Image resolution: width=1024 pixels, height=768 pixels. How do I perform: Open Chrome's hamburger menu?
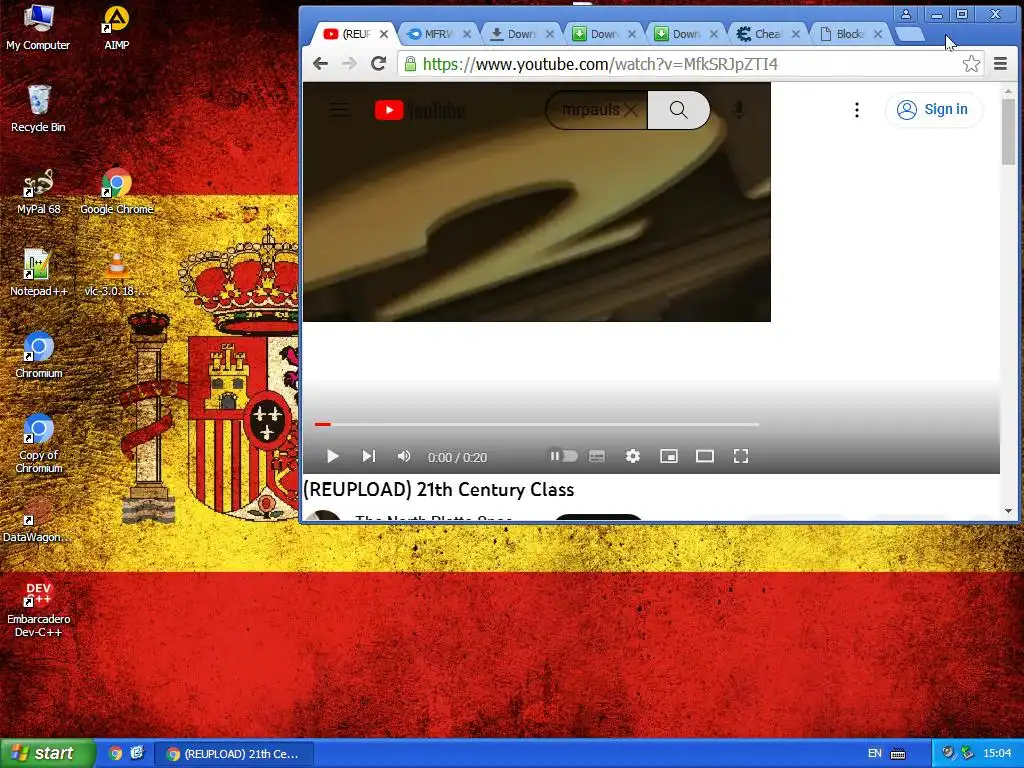pyautogui.click(x=1000, y=63)
